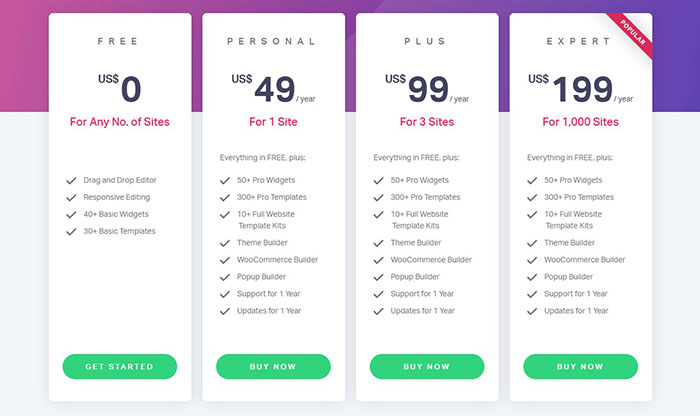Click checkmark beside 40+ Basic Widgets
Viewport: 700px width, 416px height.
[x=71, y=214]
